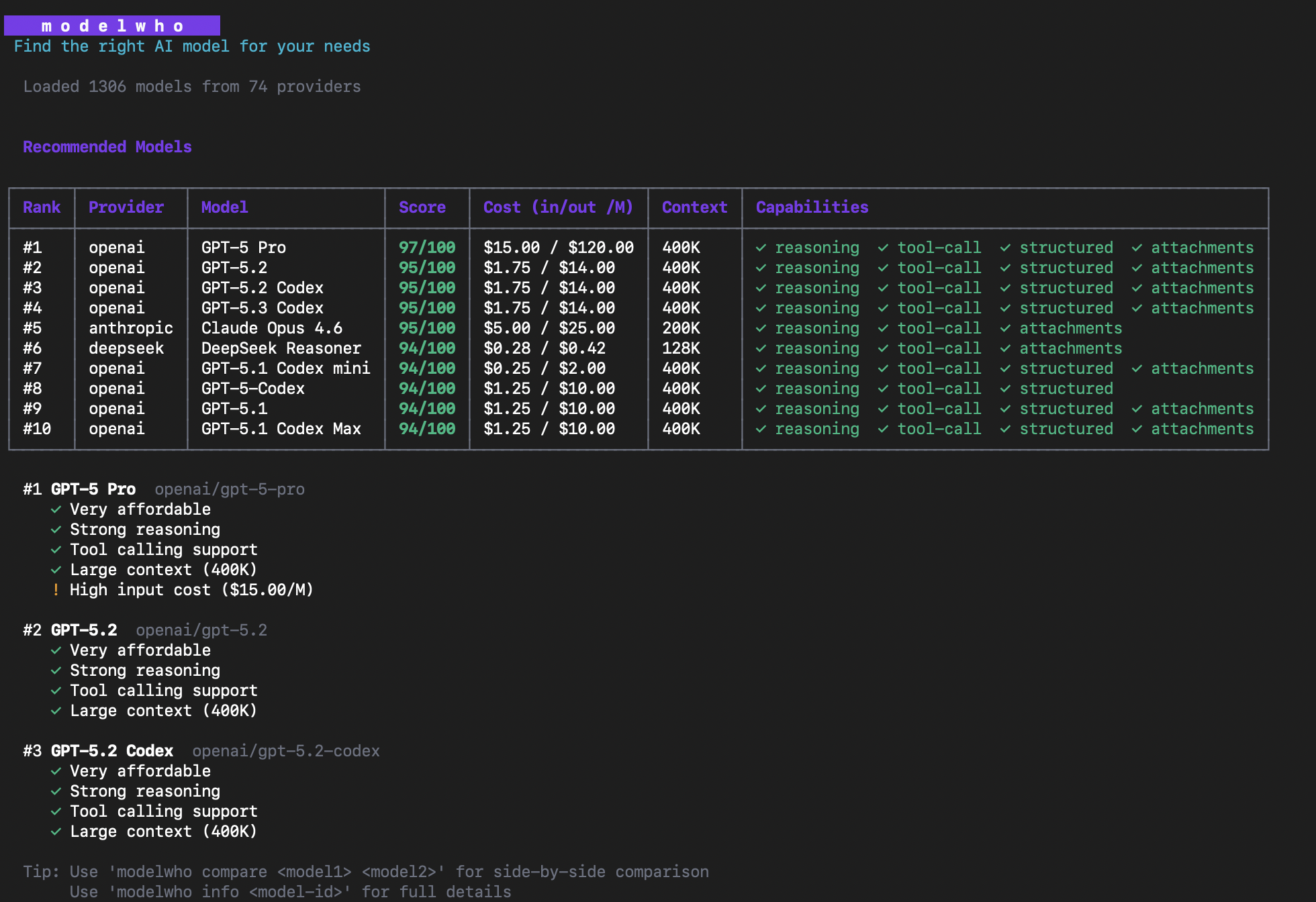The image size is (1316, 902).
Task: Click the tagline 'Find the right AI model for your needs'
Action: pos(192,46)
